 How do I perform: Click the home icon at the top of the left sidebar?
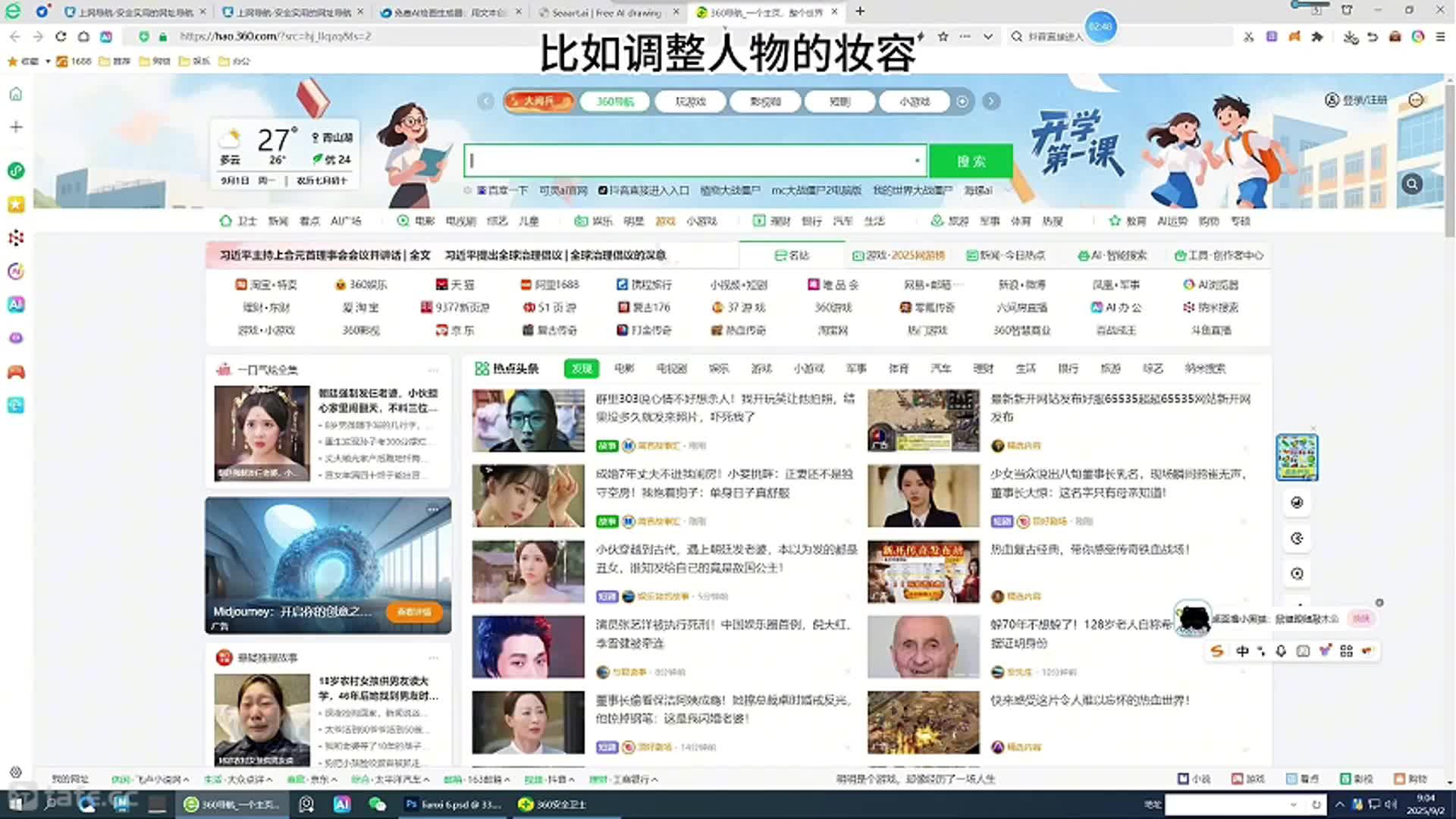click(x=15, y=94)
